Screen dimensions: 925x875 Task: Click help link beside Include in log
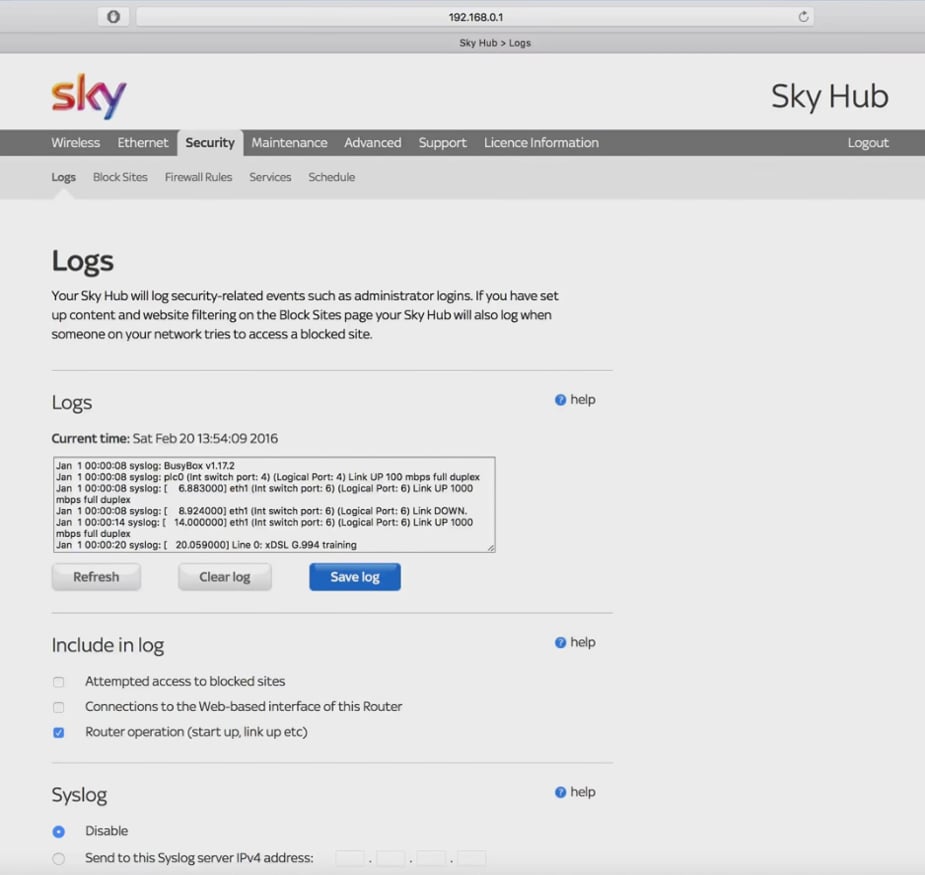click(583, 643)
